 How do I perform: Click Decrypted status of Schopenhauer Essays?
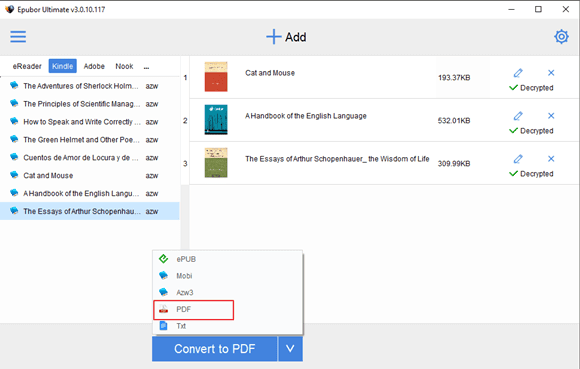(x=531, y=173)
